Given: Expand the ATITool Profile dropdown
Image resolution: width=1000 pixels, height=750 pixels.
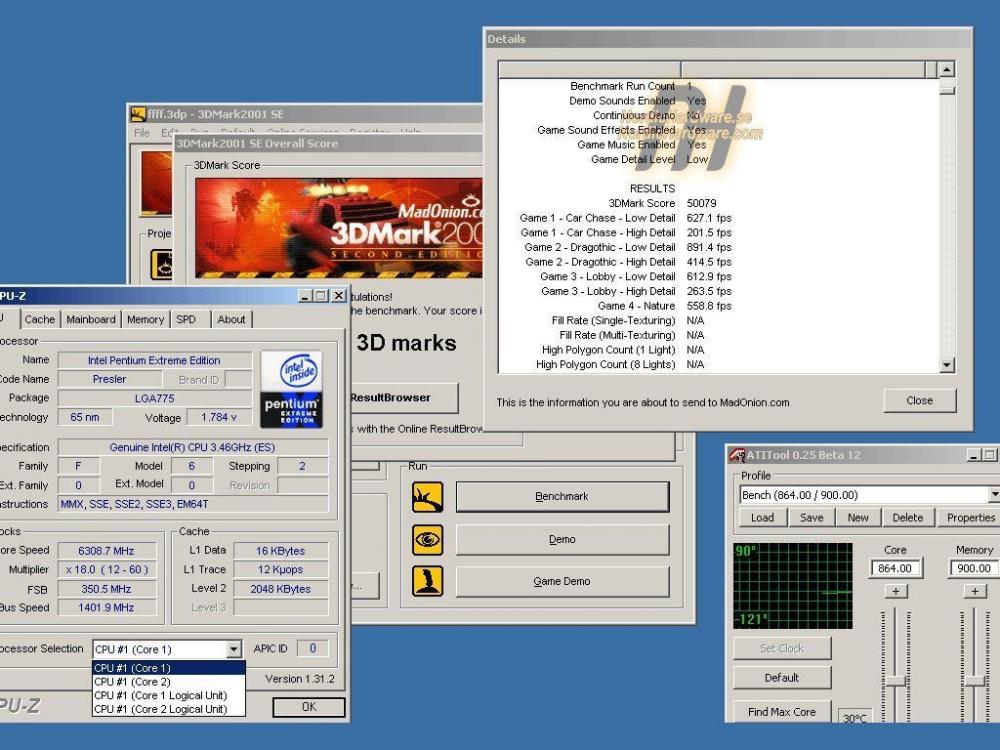Looking at the screenshot, I should (x=993, y=495).
